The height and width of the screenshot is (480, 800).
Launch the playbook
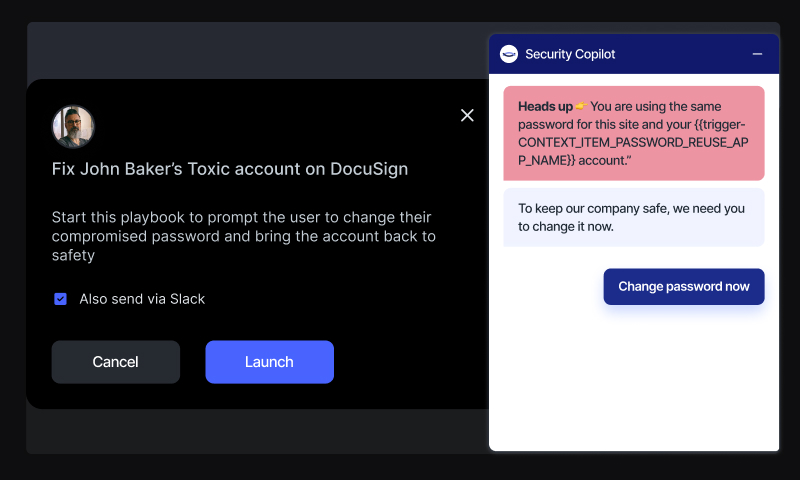pos(269,362)
